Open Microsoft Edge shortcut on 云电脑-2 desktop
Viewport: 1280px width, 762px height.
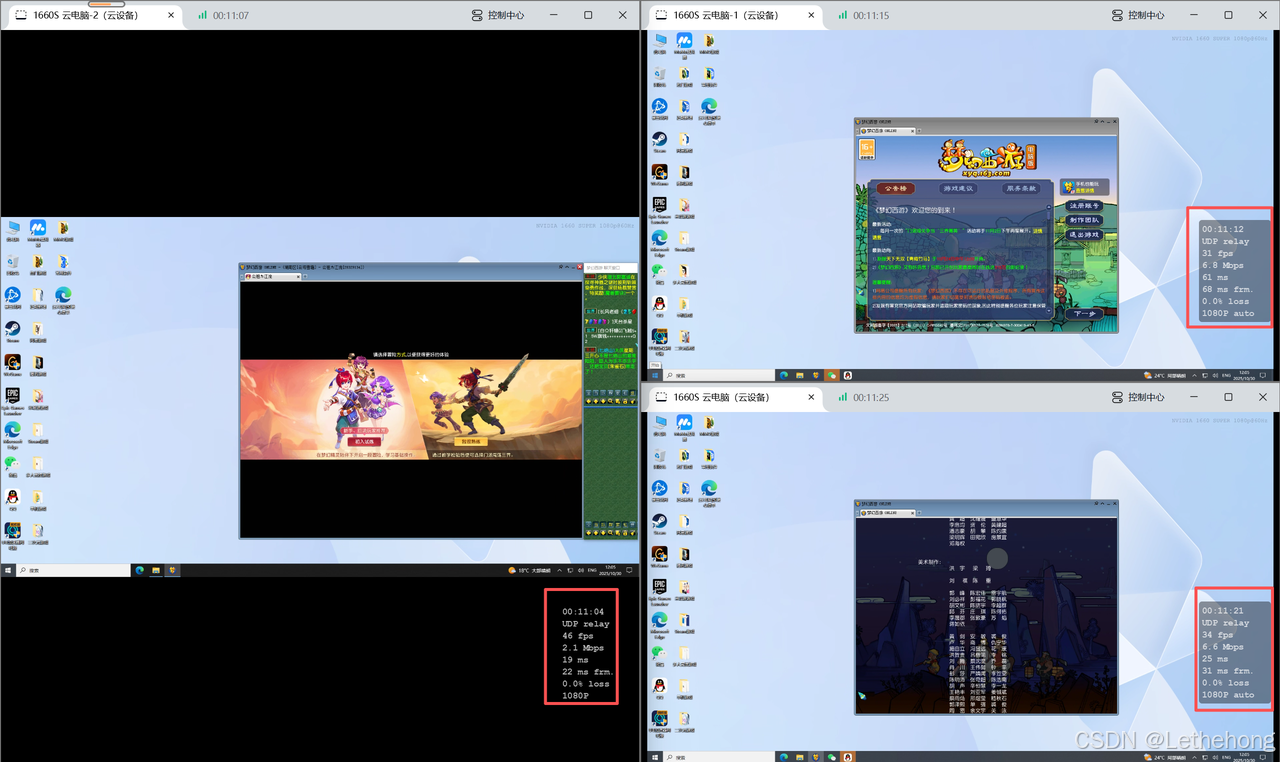pyautogui.click(x=13, y=431)
